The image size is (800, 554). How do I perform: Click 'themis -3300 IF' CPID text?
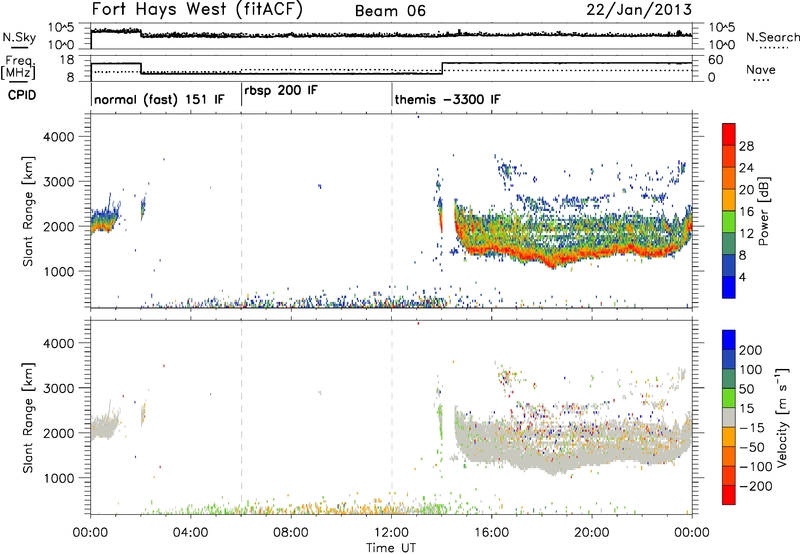click(448, 99)
